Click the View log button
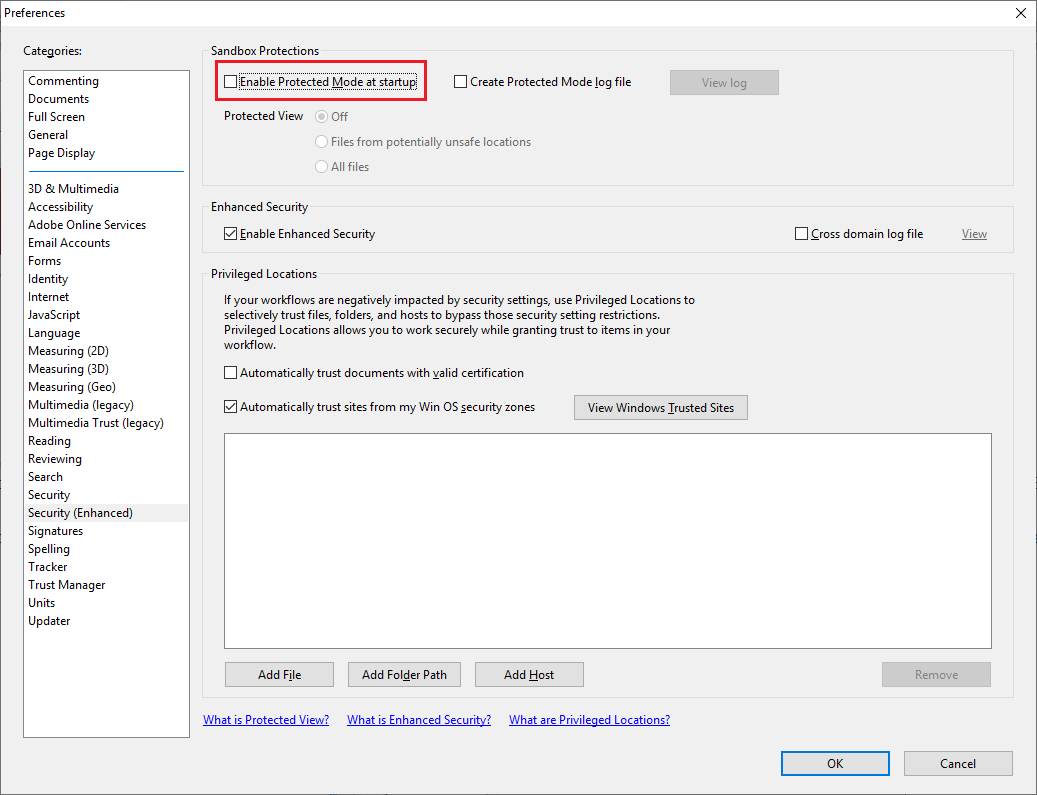This screenshot has width=1037, height=795. [x=724, y=83]
